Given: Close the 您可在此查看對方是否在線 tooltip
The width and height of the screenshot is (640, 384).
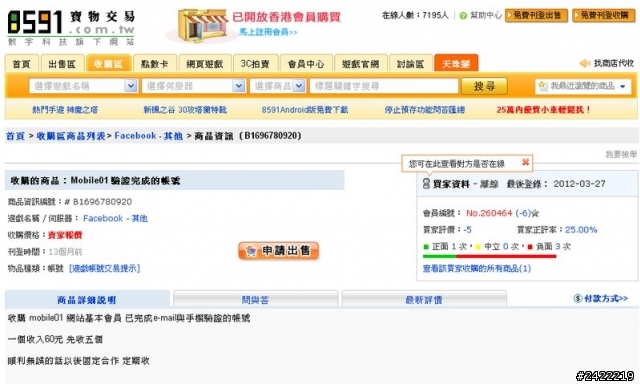Looking at the screenshot, I should [x=525, y=162].
